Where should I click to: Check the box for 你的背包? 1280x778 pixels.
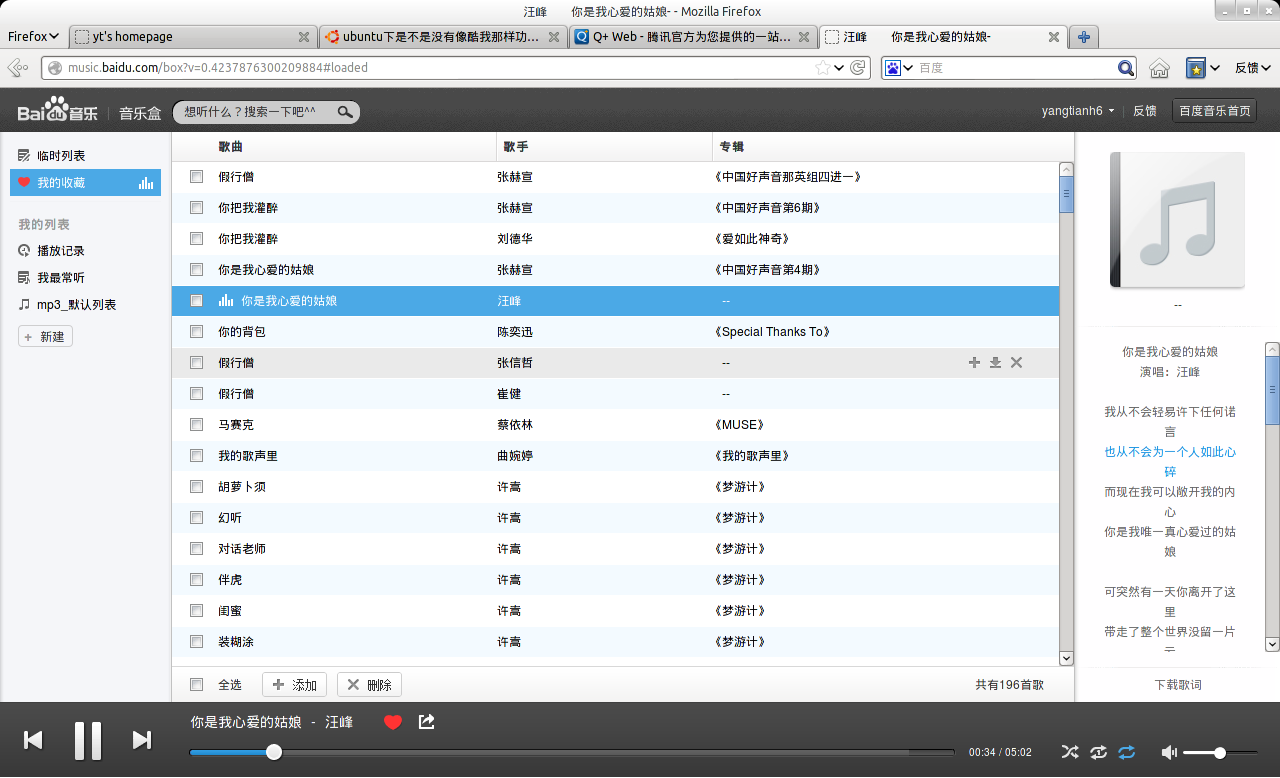tap(196, 331)
